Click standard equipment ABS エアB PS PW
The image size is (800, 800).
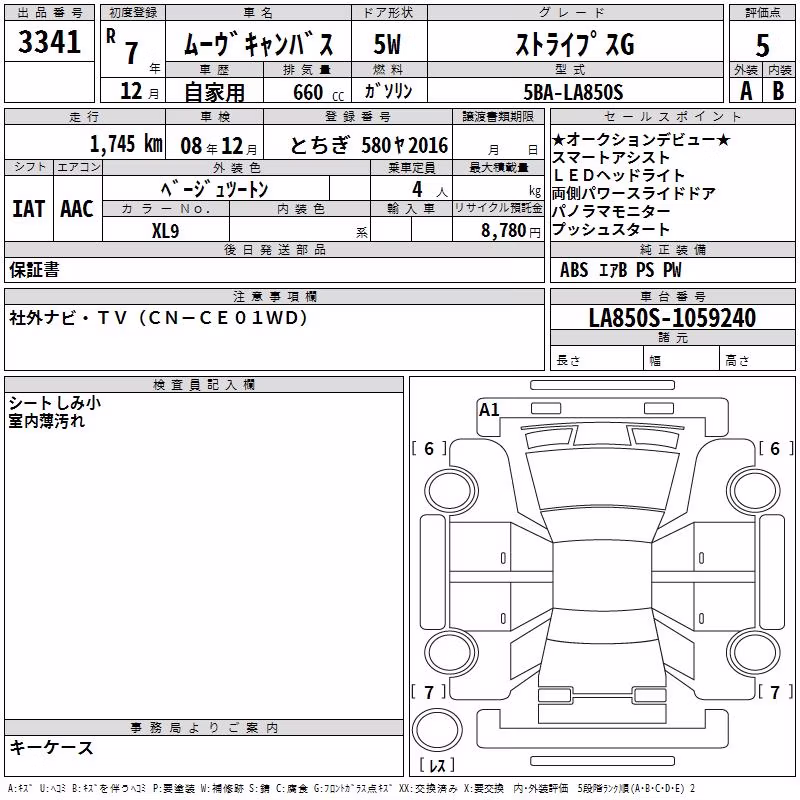(620, 270)
